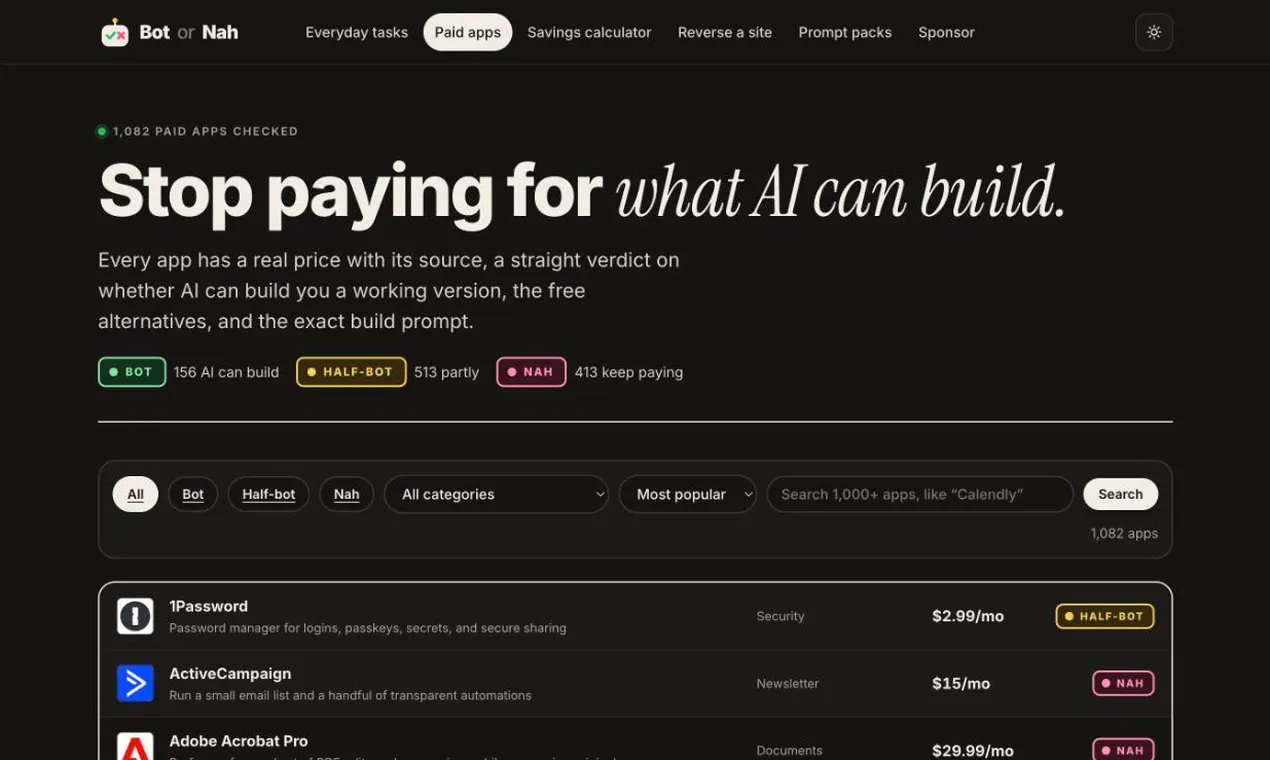Toggle the light/dark theme sun icon

click(x=1154, y=32)
